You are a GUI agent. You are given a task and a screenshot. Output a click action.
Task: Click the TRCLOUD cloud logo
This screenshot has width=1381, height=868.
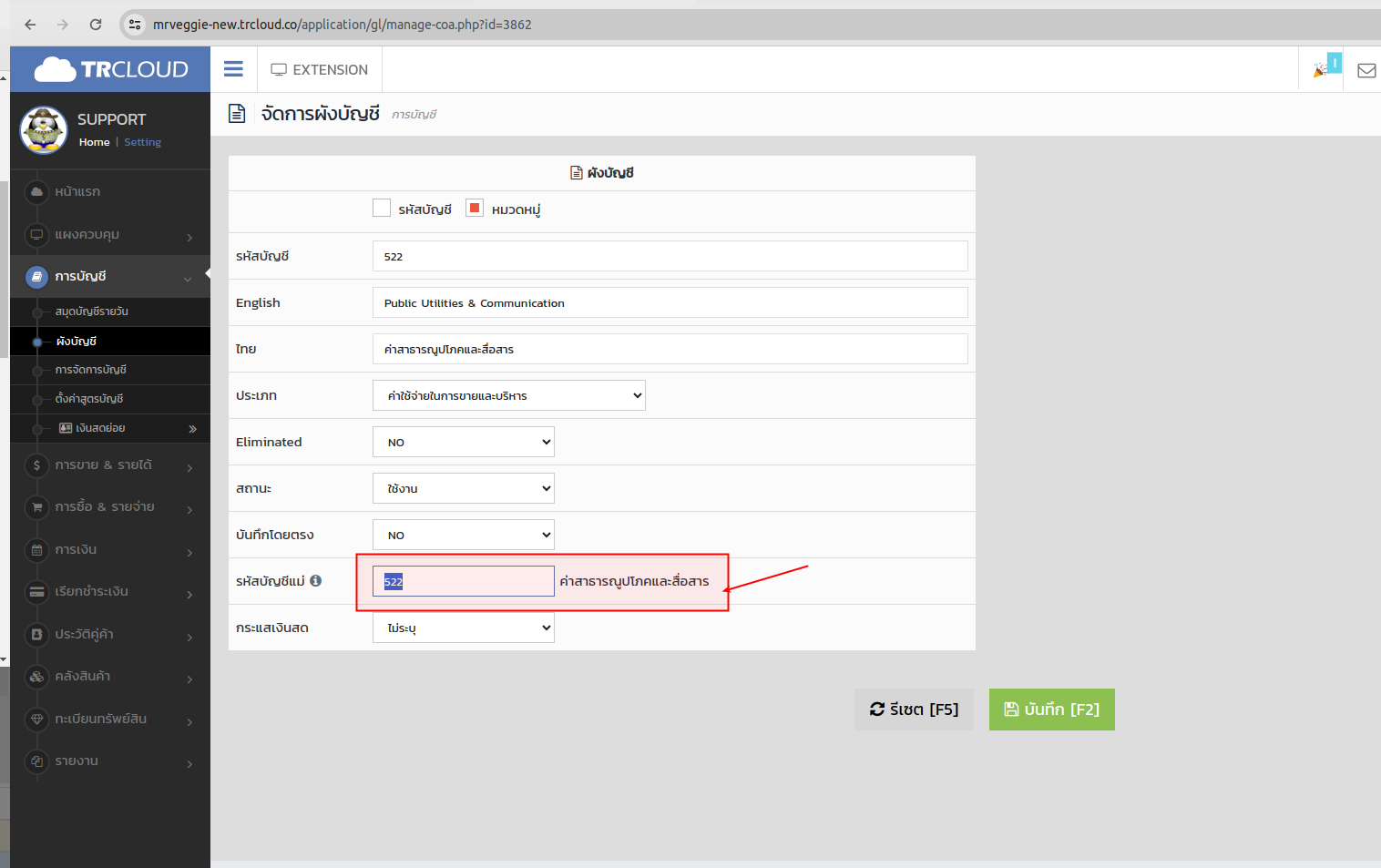(111, 69)
